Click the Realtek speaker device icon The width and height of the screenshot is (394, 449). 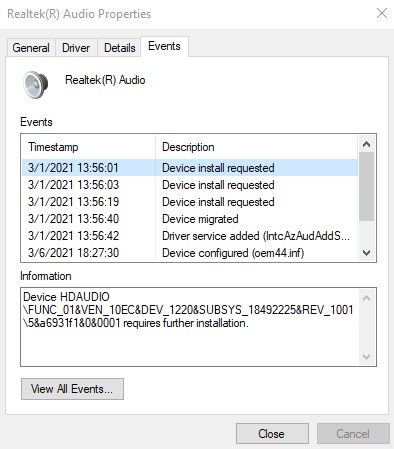coord(35,84)
